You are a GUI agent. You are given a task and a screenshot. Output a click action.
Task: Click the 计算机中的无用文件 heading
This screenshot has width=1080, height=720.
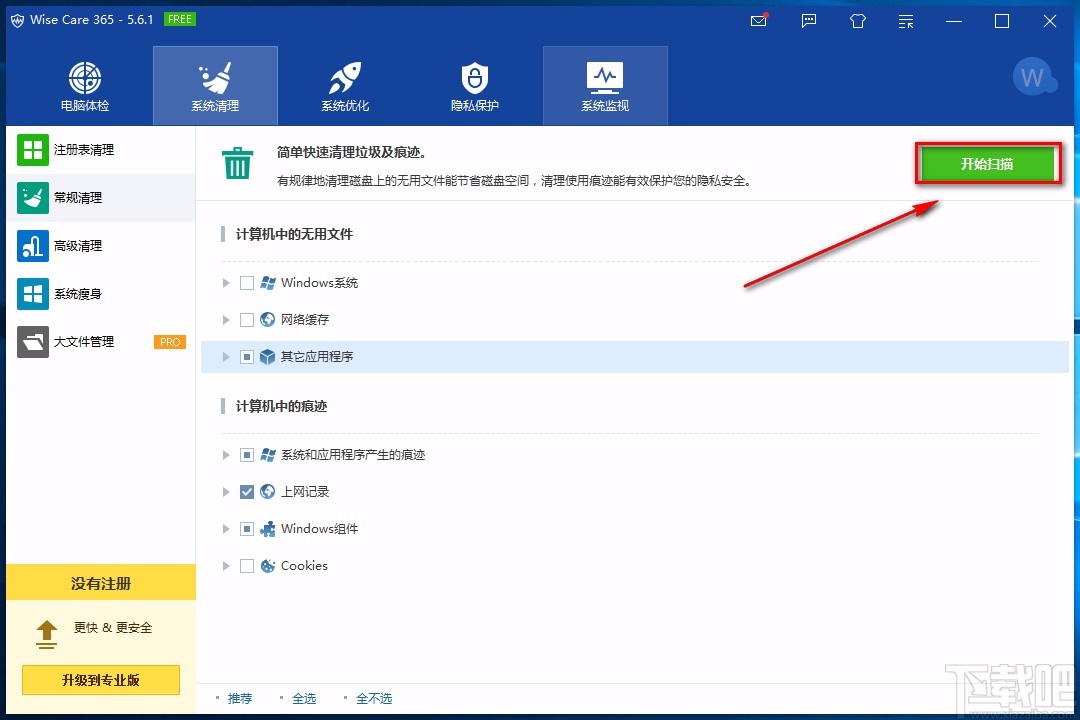(x=294, y=234)
